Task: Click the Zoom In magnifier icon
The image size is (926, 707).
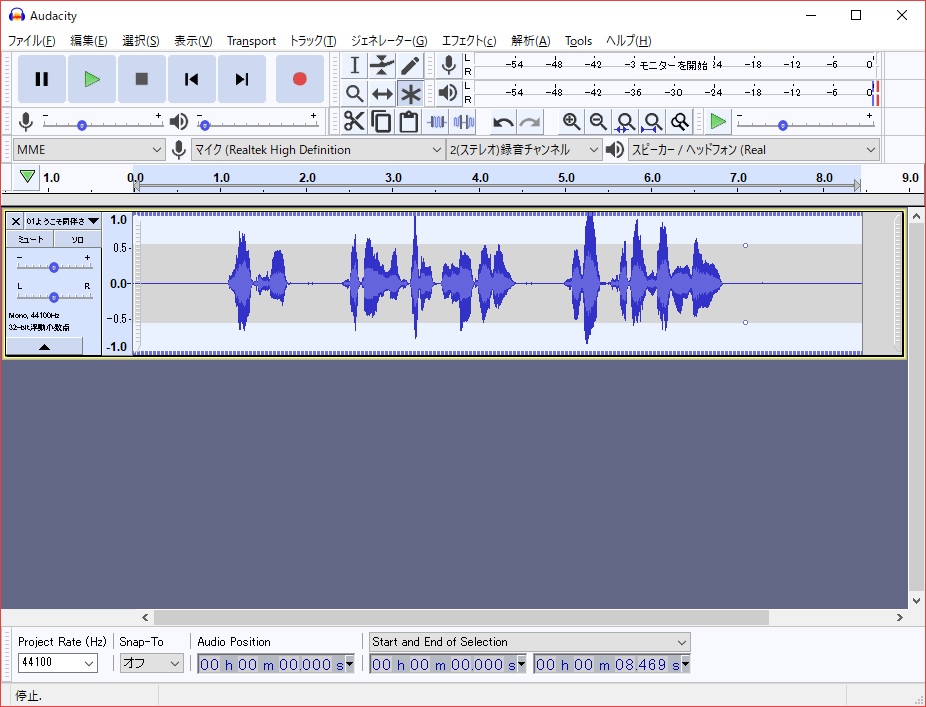Action: (x=570, y=121)
